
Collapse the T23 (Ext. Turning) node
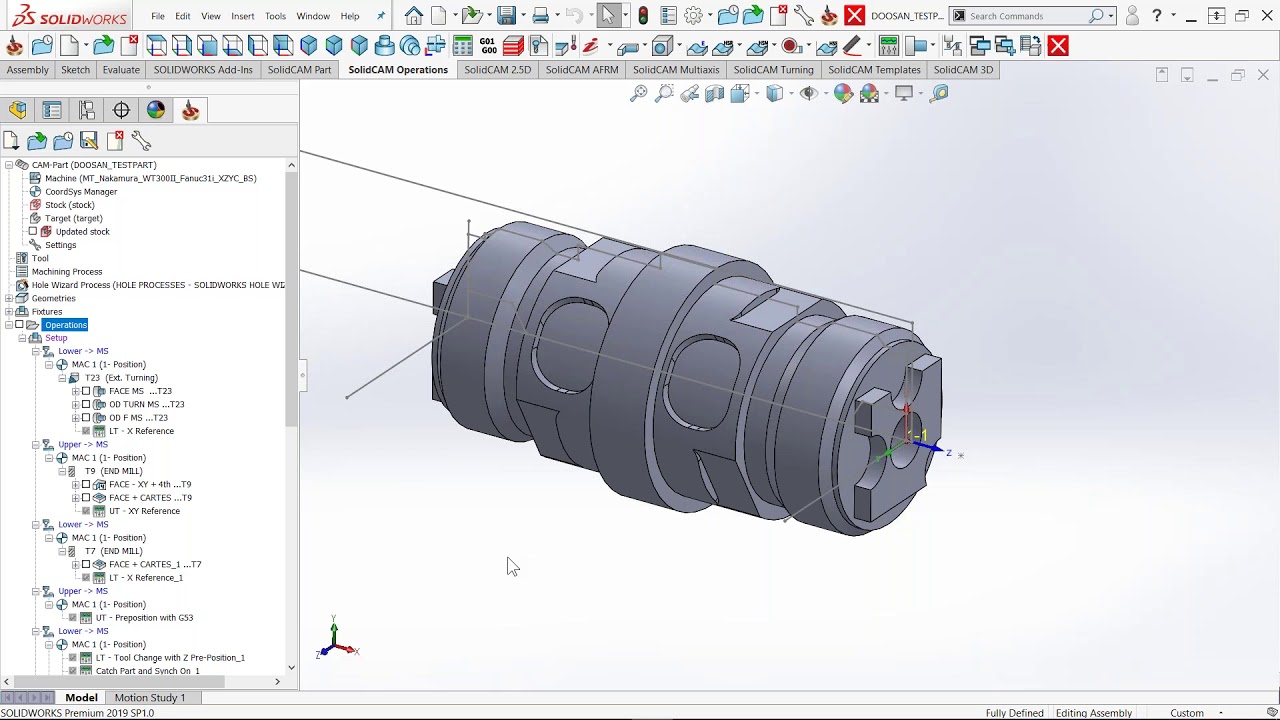(x=62, y=378)
